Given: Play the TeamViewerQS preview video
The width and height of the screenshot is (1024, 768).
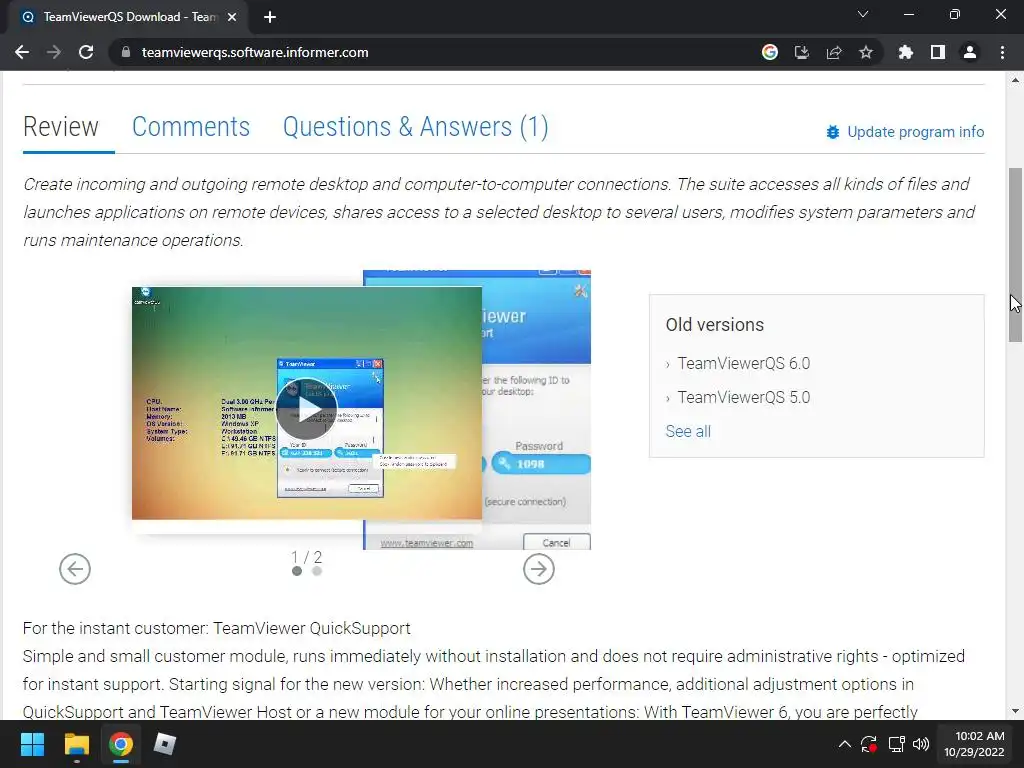Looking at the screenshot, I should (x=306, y=409).
